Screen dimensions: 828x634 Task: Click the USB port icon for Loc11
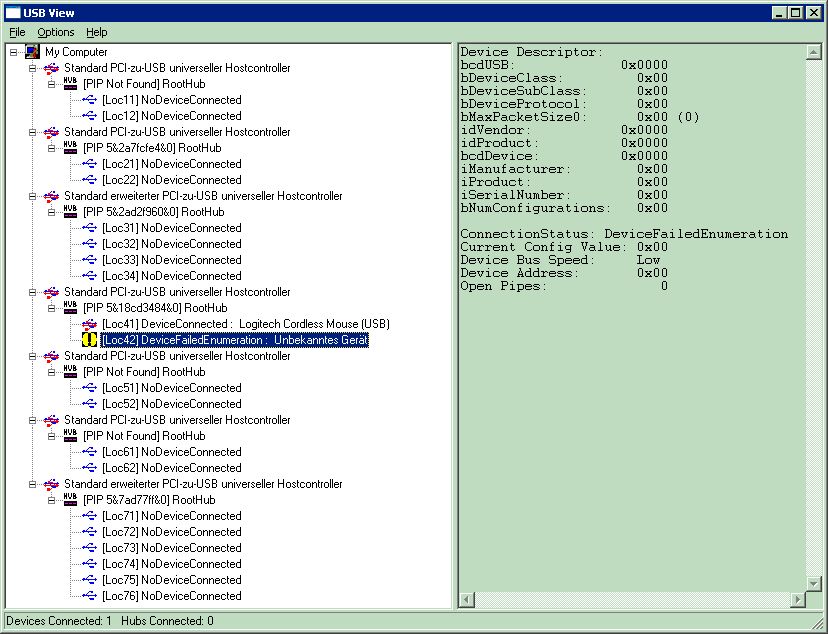coord(90,100)
